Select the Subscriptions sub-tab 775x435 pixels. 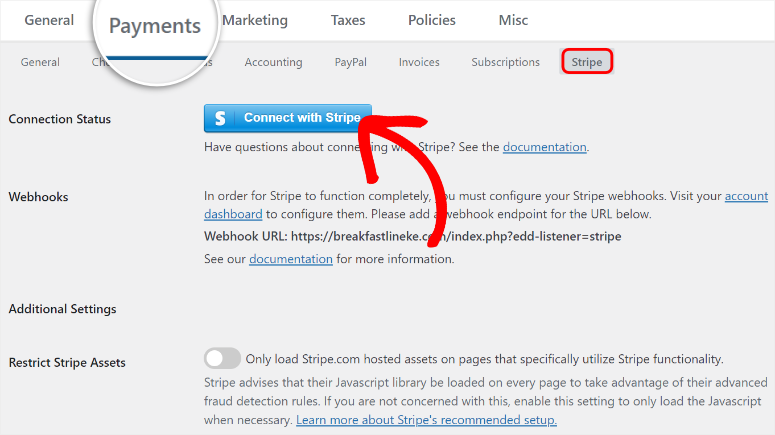505,62
